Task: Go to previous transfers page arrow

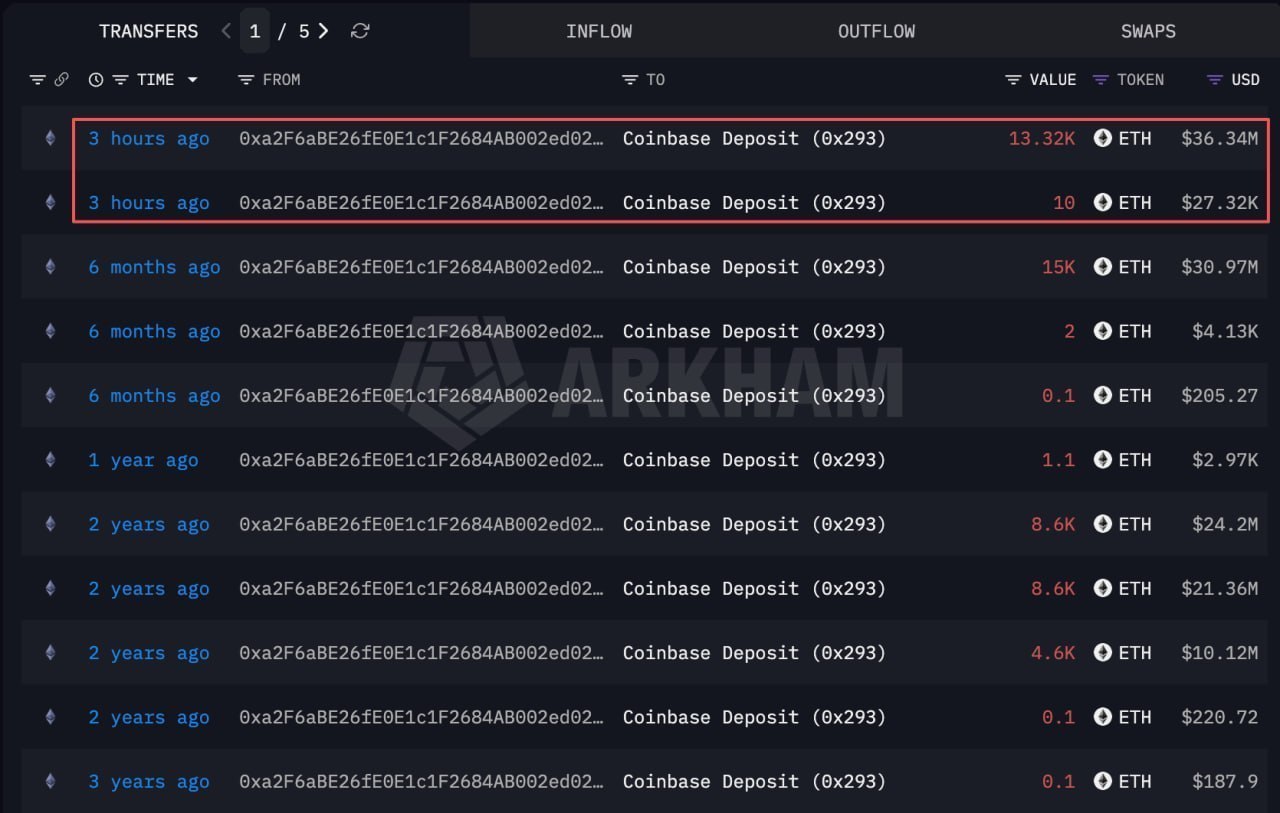Action: (x=226, y=31)
